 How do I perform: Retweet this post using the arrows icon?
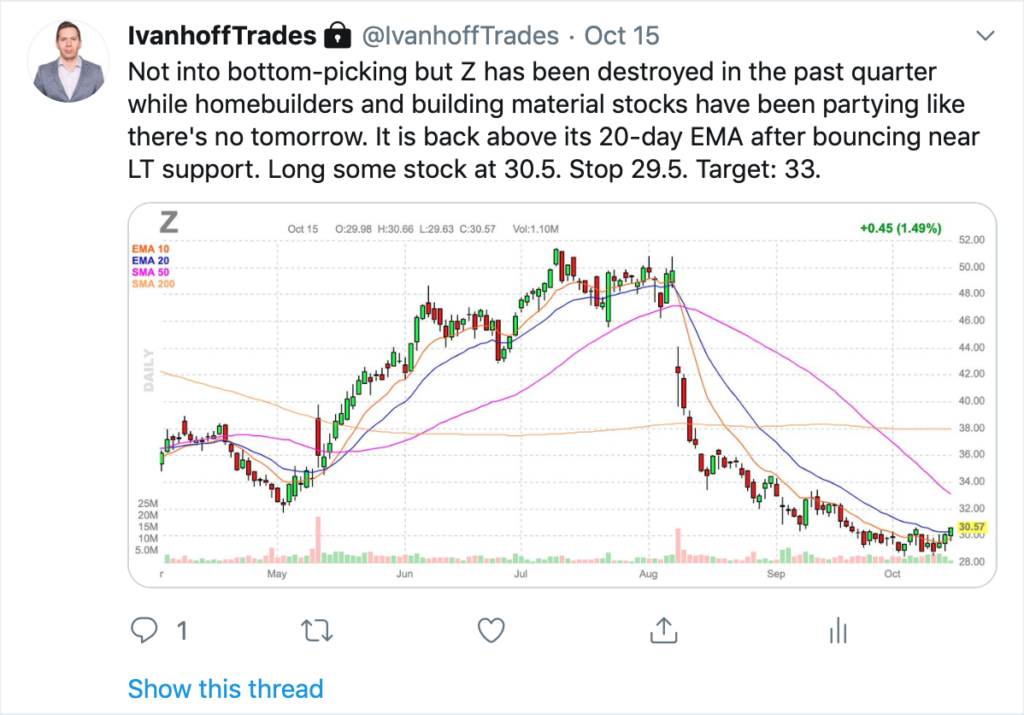coord(317,631)
